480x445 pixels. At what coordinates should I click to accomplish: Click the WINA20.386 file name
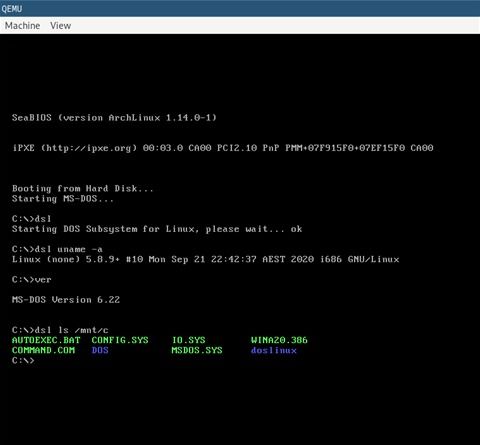(x=279, y=340)
